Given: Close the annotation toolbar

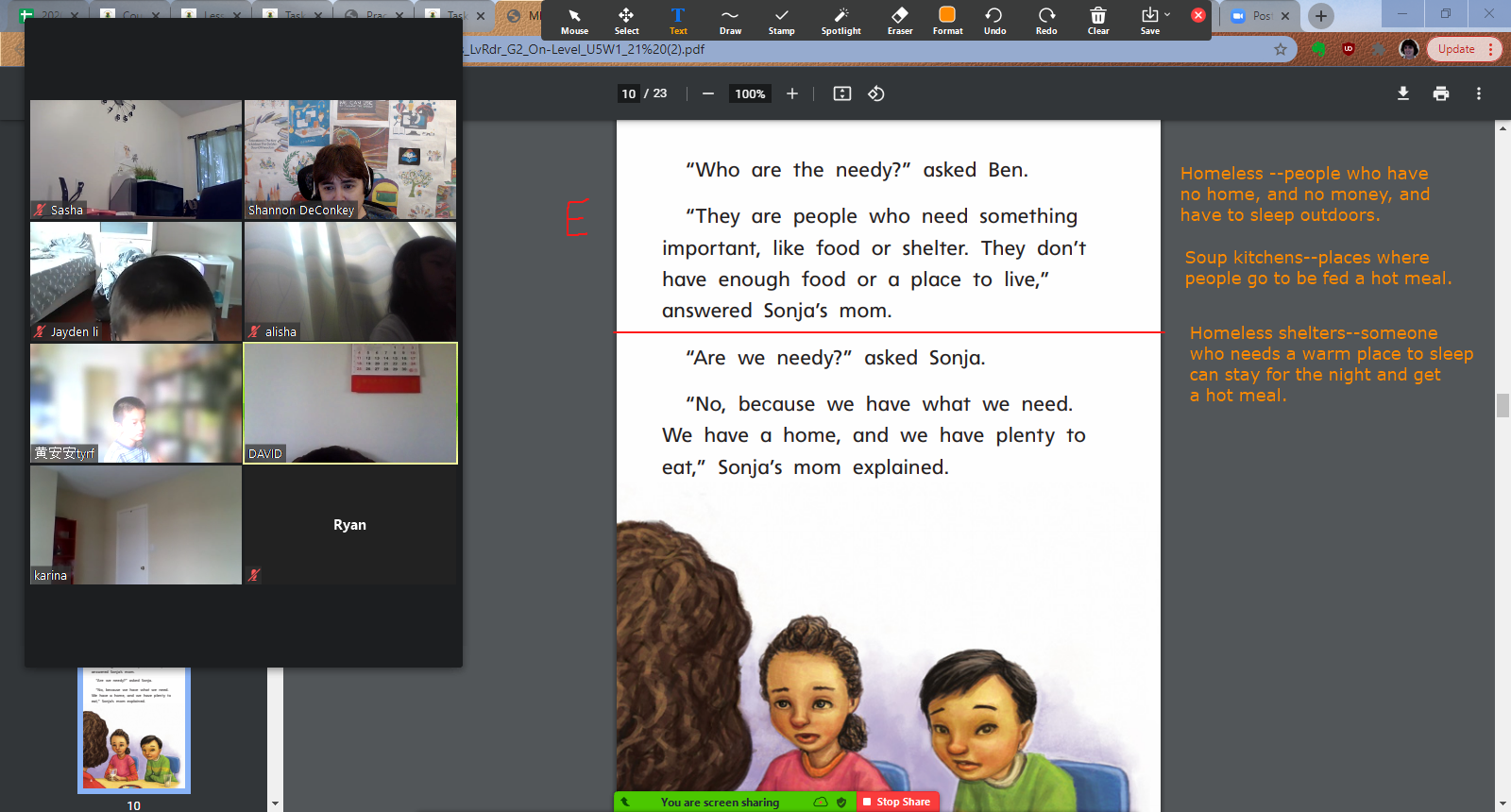Looking at the screenshot, I should (x=1198, y=15).
